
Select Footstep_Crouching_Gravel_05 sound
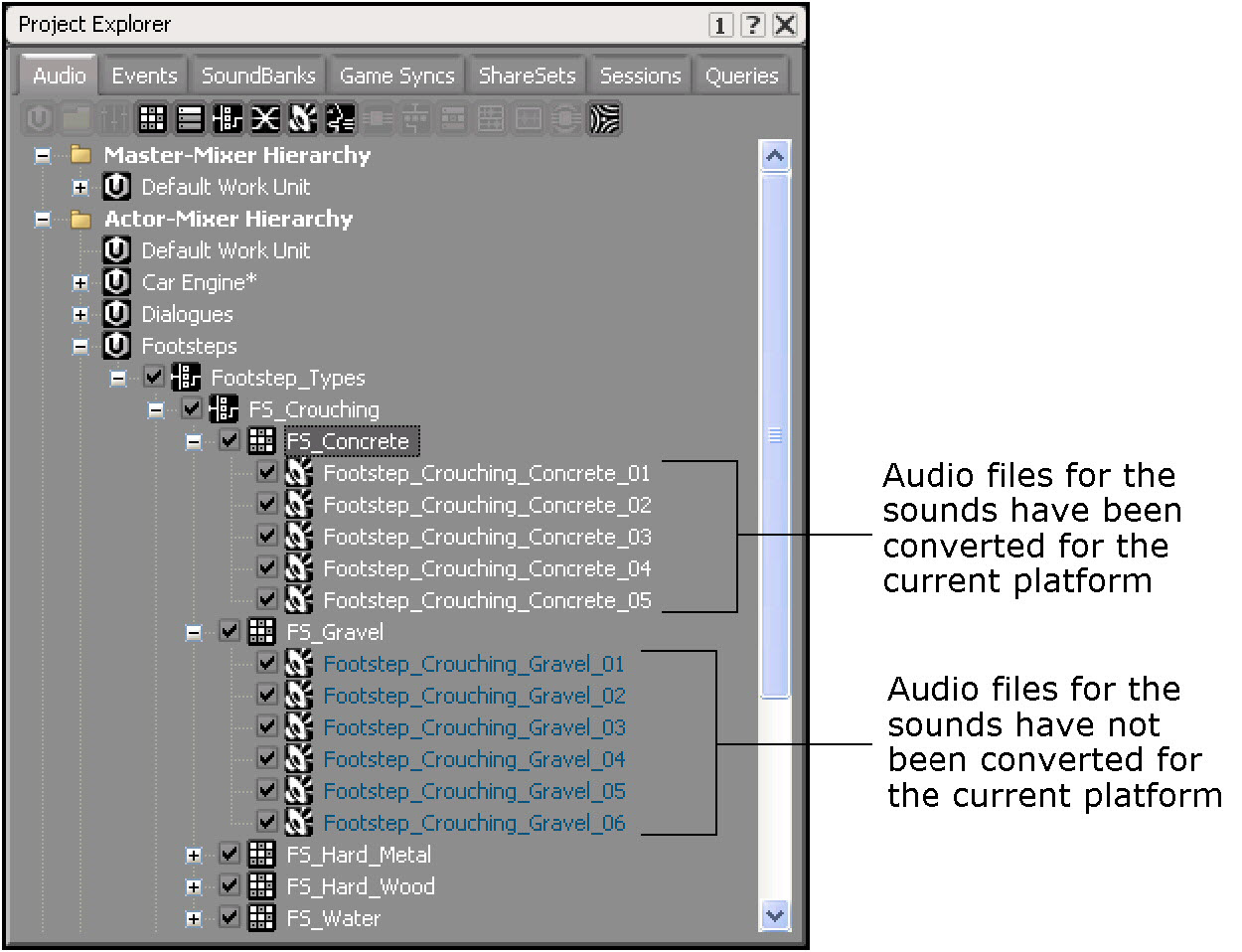point(474,791)
